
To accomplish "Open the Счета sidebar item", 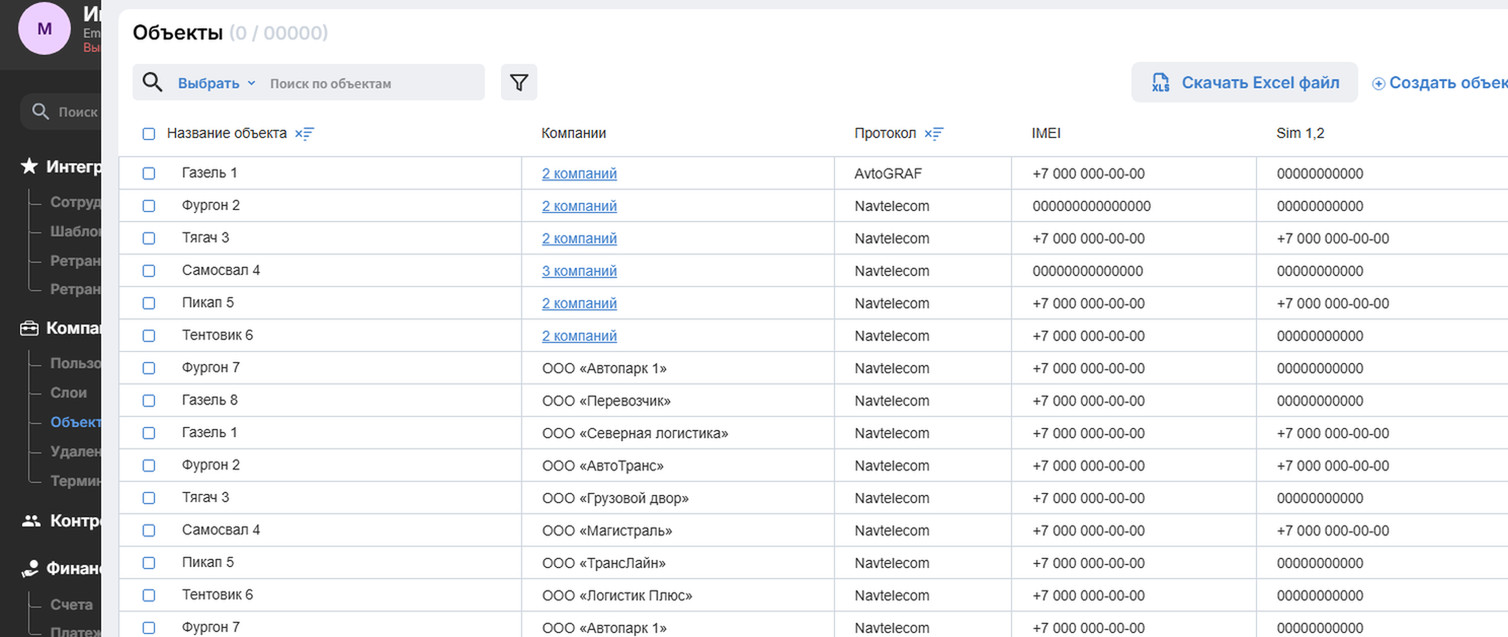I will pos(72,605).
